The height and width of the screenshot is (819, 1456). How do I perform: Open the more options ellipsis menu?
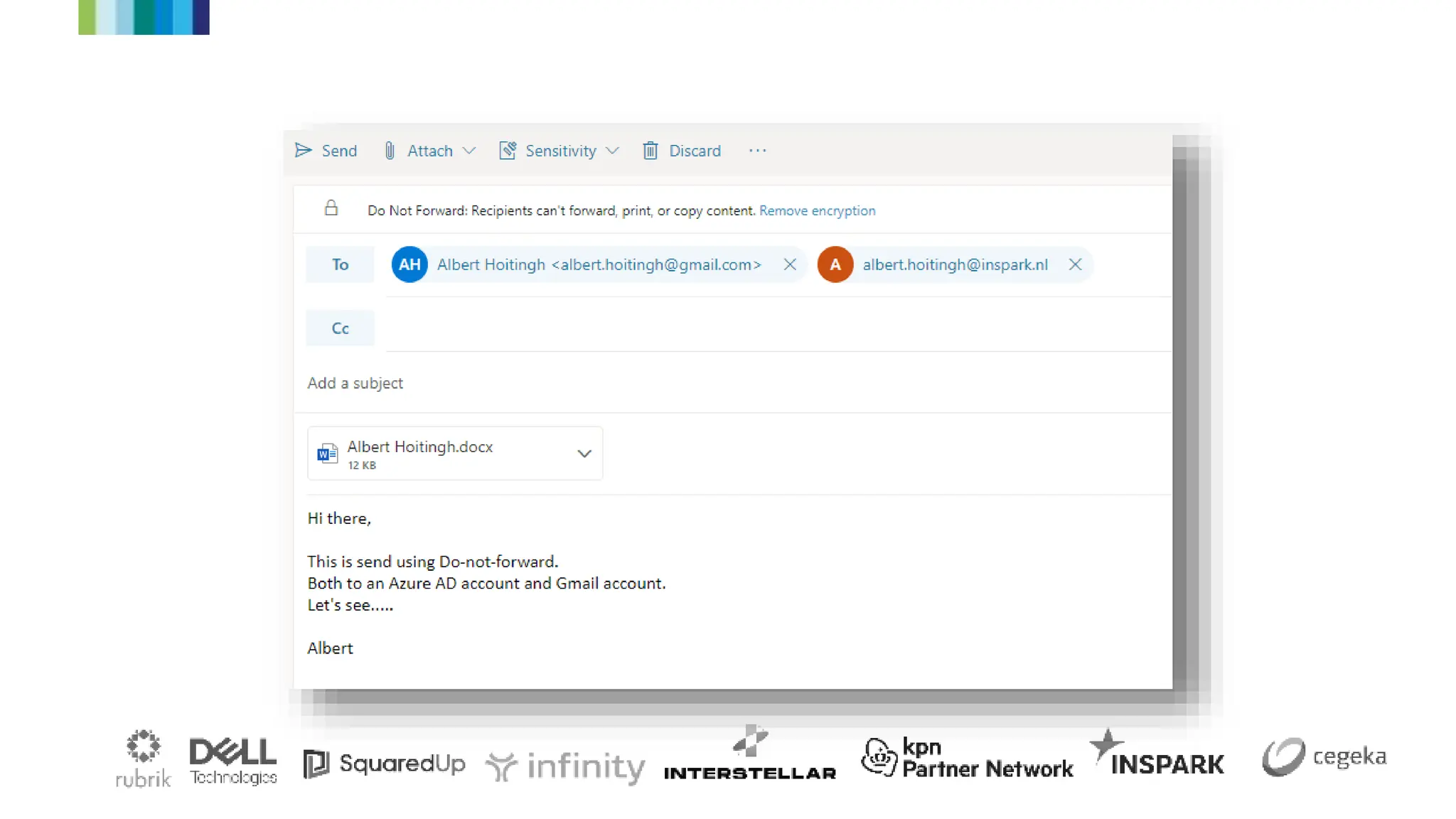click(x=757, y=150)
